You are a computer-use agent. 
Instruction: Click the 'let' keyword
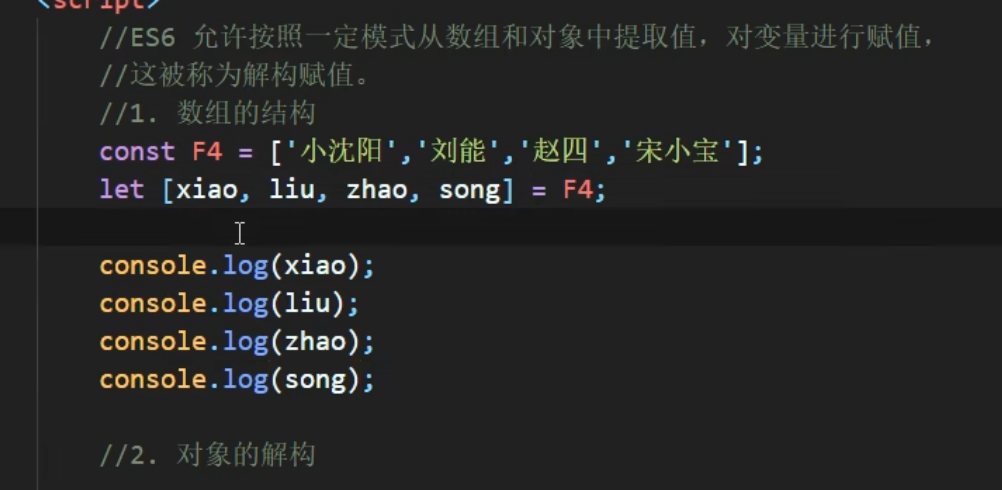121,190
